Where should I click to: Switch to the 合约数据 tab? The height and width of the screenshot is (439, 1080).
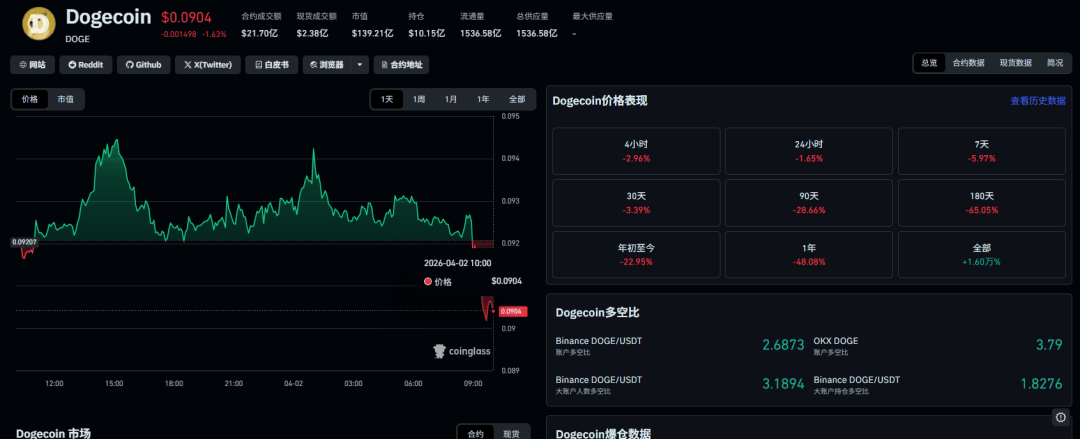tap(968, 63)
